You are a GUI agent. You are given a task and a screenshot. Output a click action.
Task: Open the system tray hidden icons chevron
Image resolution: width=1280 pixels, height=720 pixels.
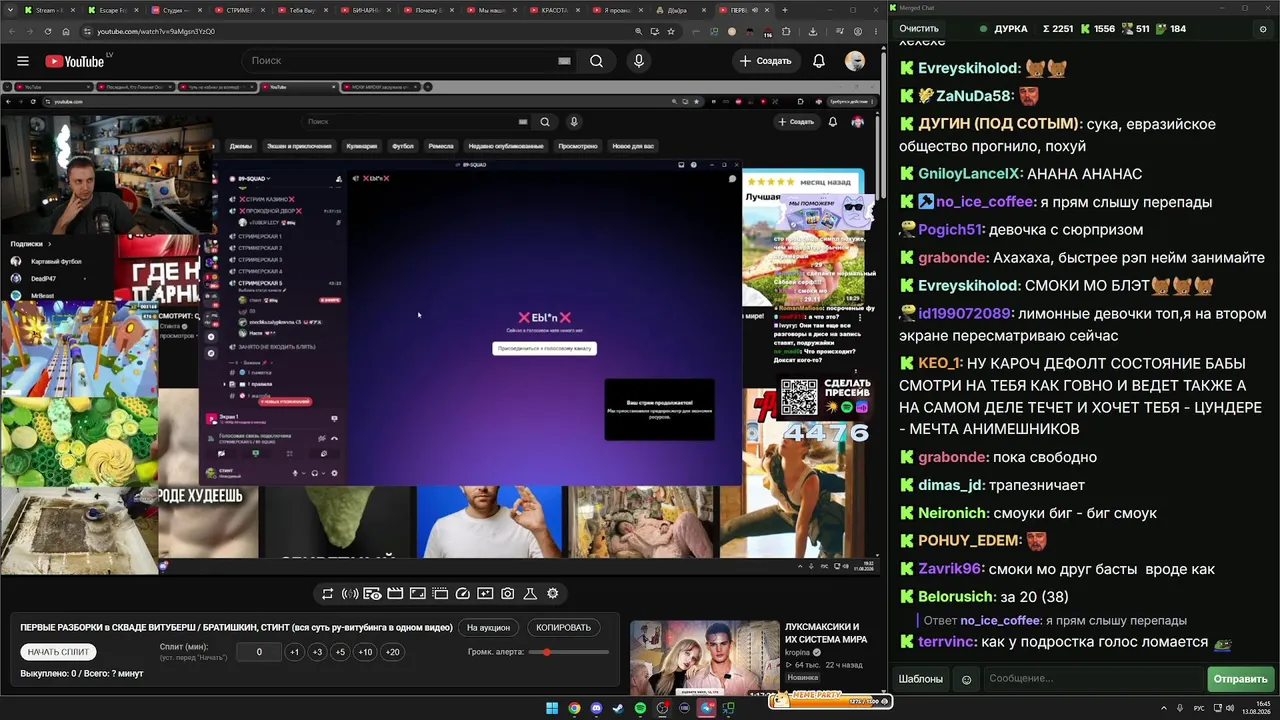coord(1165,708)
